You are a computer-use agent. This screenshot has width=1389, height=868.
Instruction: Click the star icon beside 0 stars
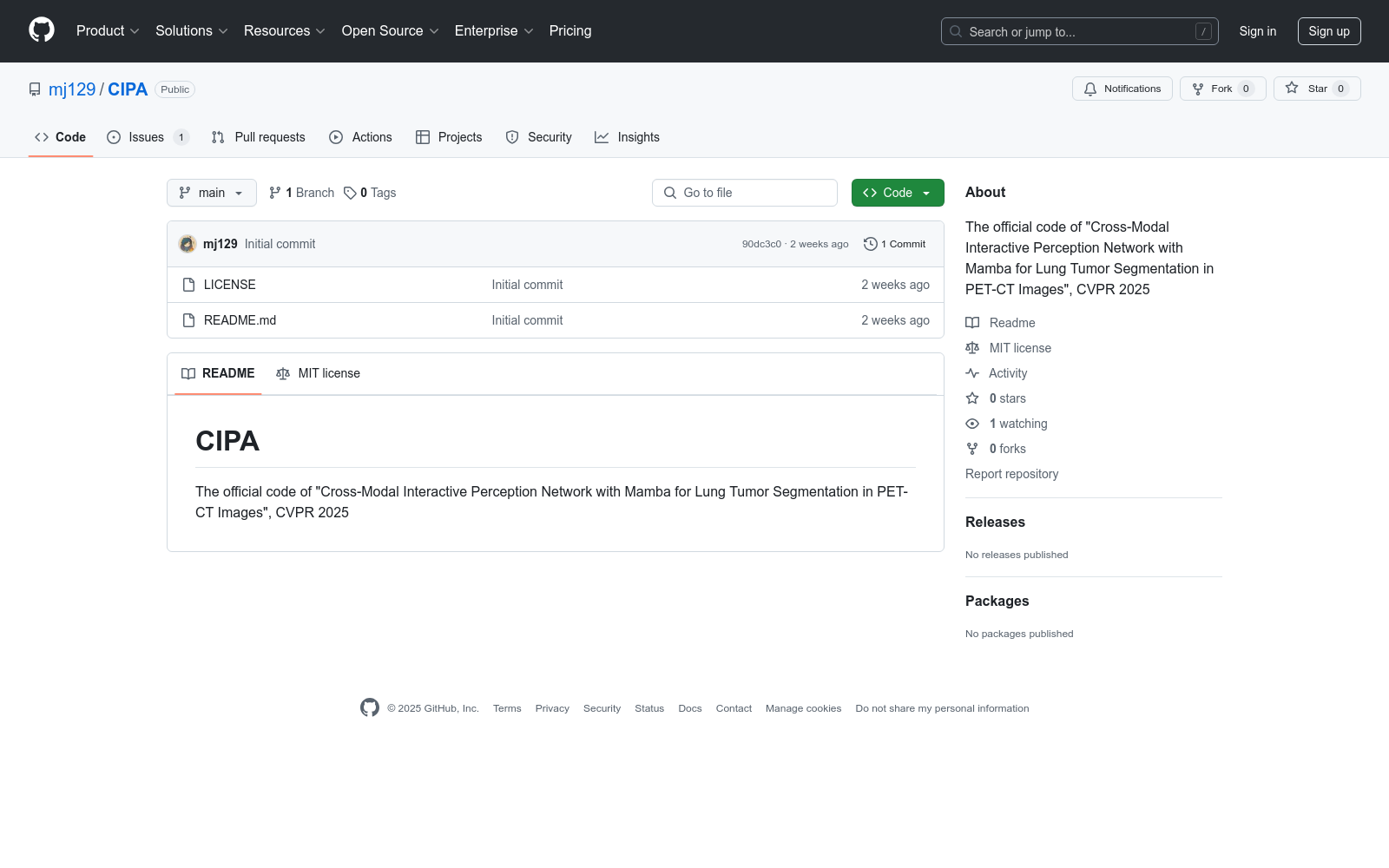(972, 398)
